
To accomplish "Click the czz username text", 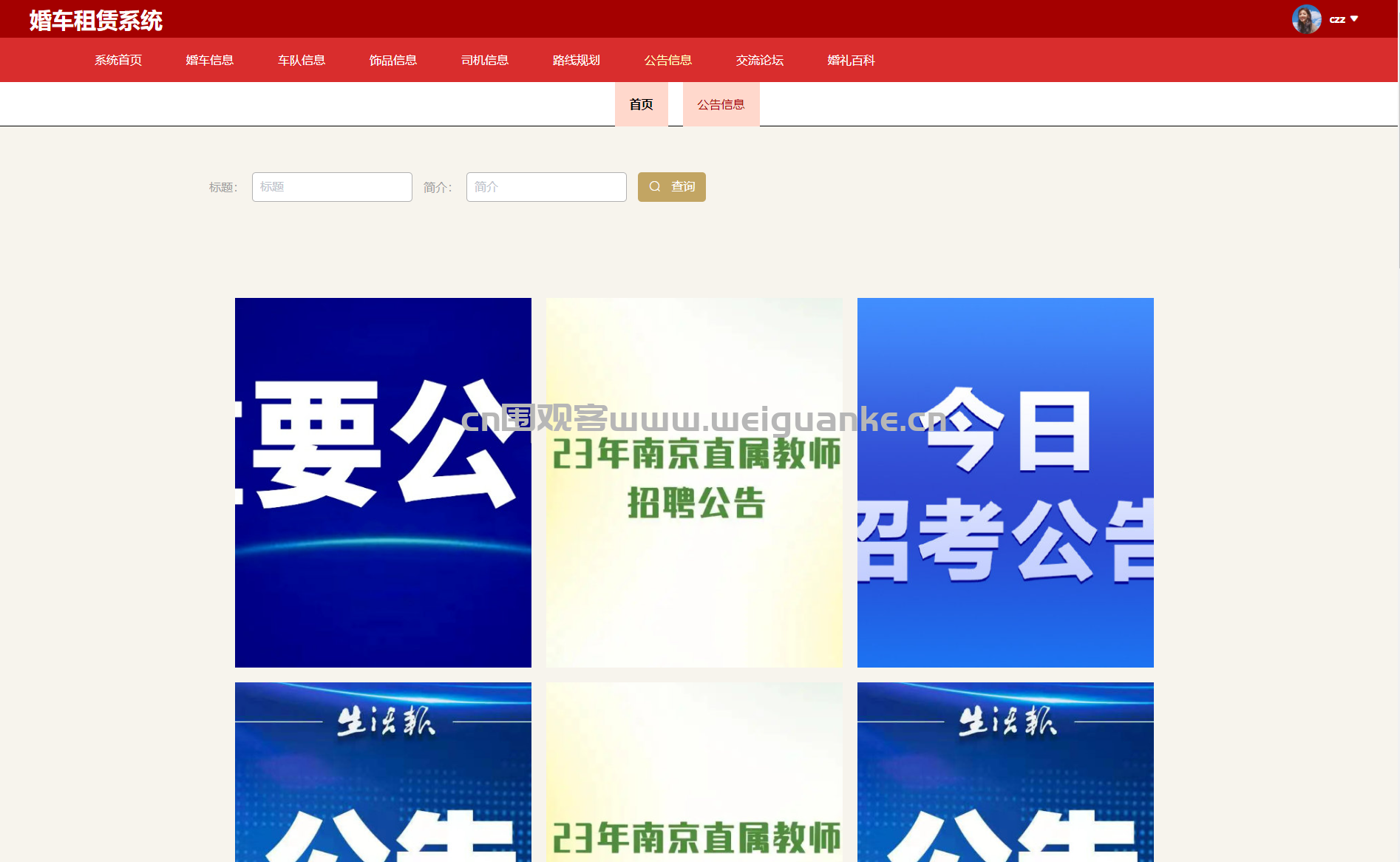I will pyautogui.click(x=1337, y=19).
